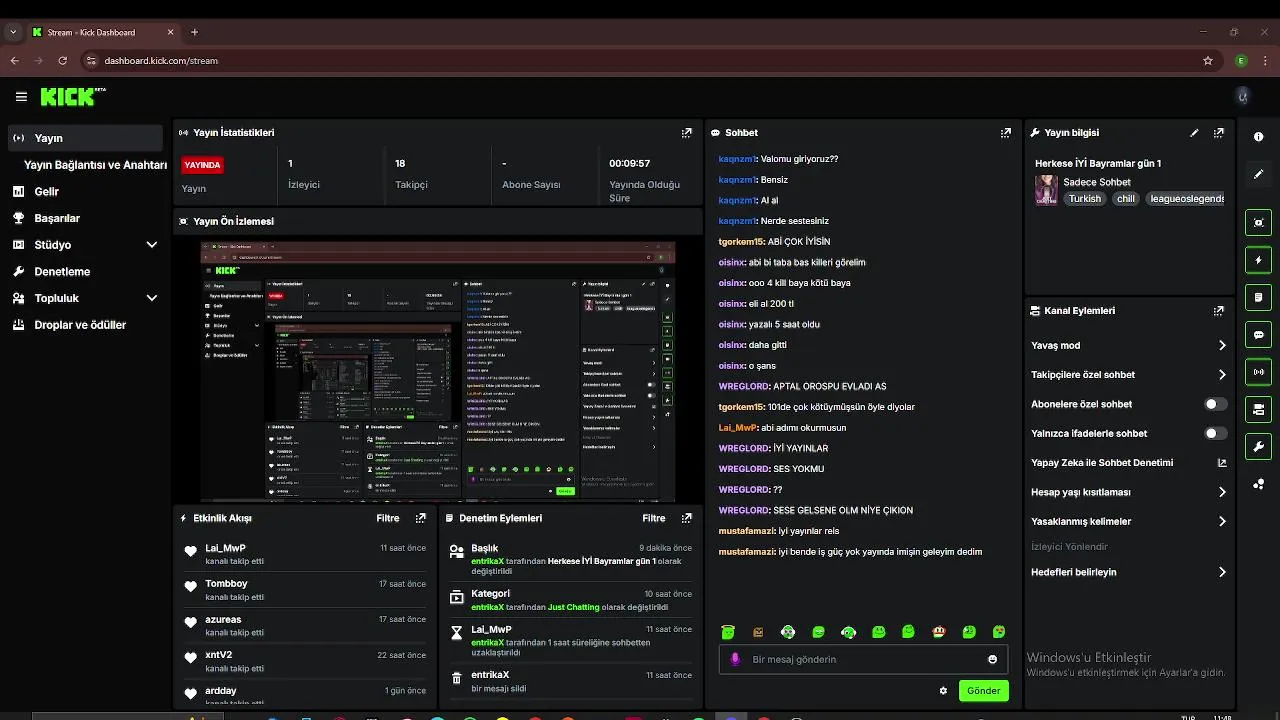This screenshot has width=1280, height=720.
Task: Toggle the document widget icon in the right rail
Action: tap(1258, 297)
